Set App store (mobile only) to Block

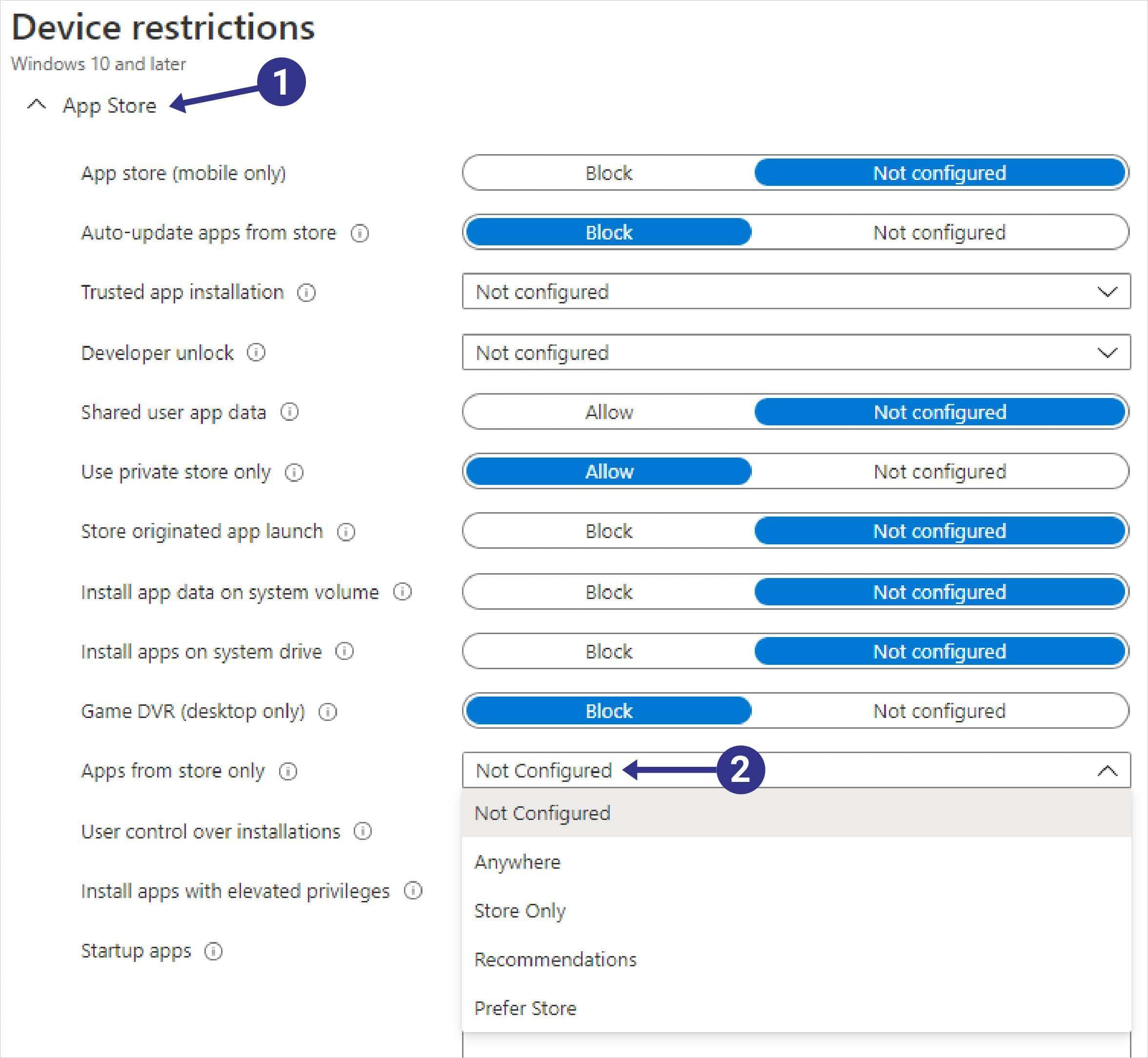[x=609, y=173]
